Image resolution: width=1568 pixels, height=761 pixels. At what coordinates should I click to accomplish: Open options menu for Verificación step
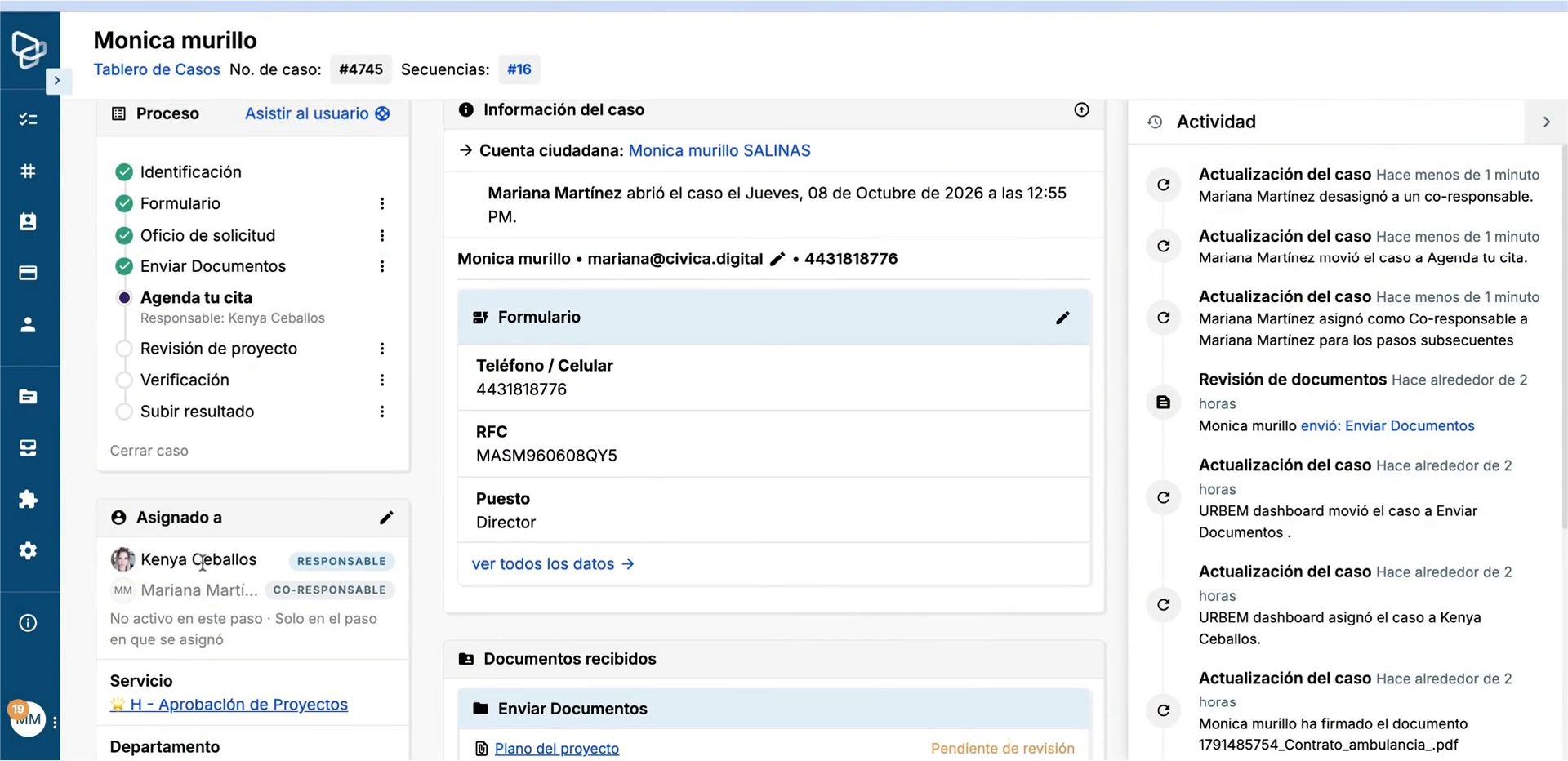point(382,380)
